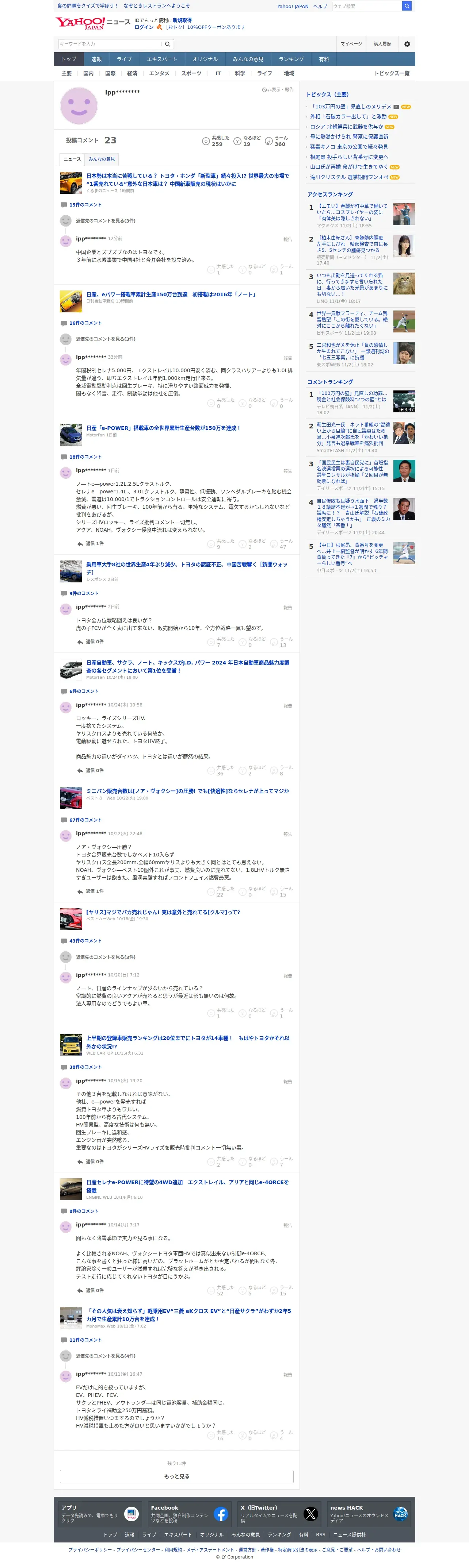Report the 12分前 comment via 報告
469x1568 pixels.
coord(287,240)
